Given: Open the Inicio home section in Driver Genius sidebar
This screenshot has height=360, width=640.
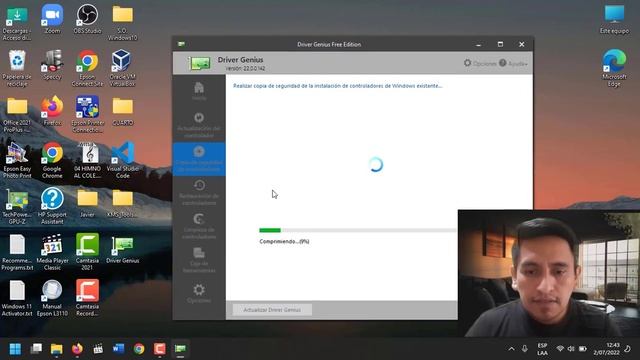Looking at the screenshot, I should pos(199,91).
